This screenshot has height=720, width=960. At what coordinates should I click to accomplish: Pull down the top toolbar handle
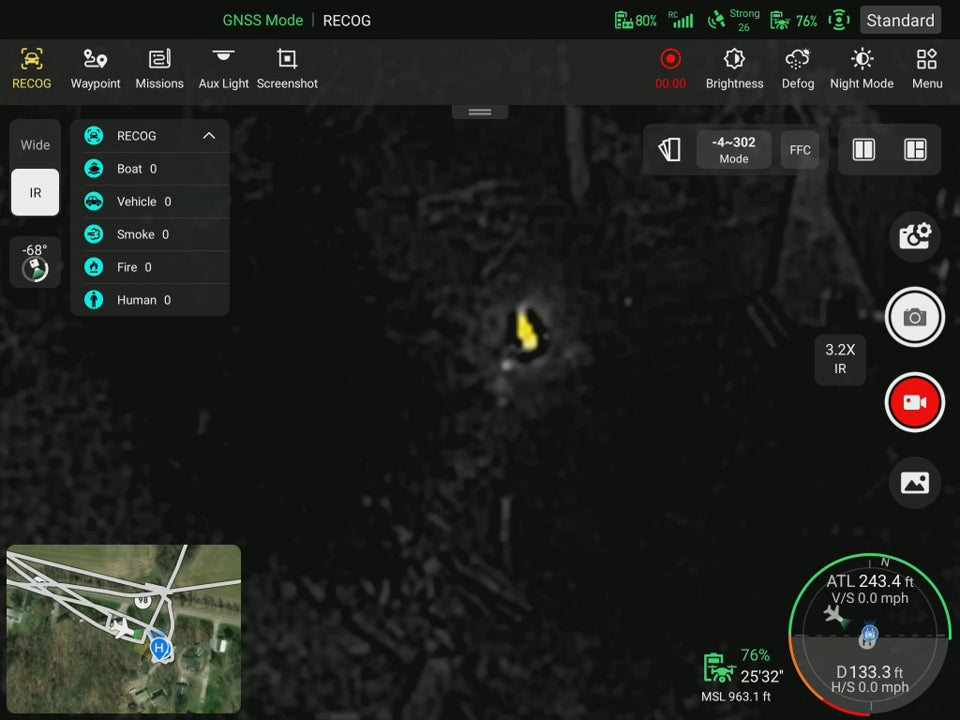[480, 111]
